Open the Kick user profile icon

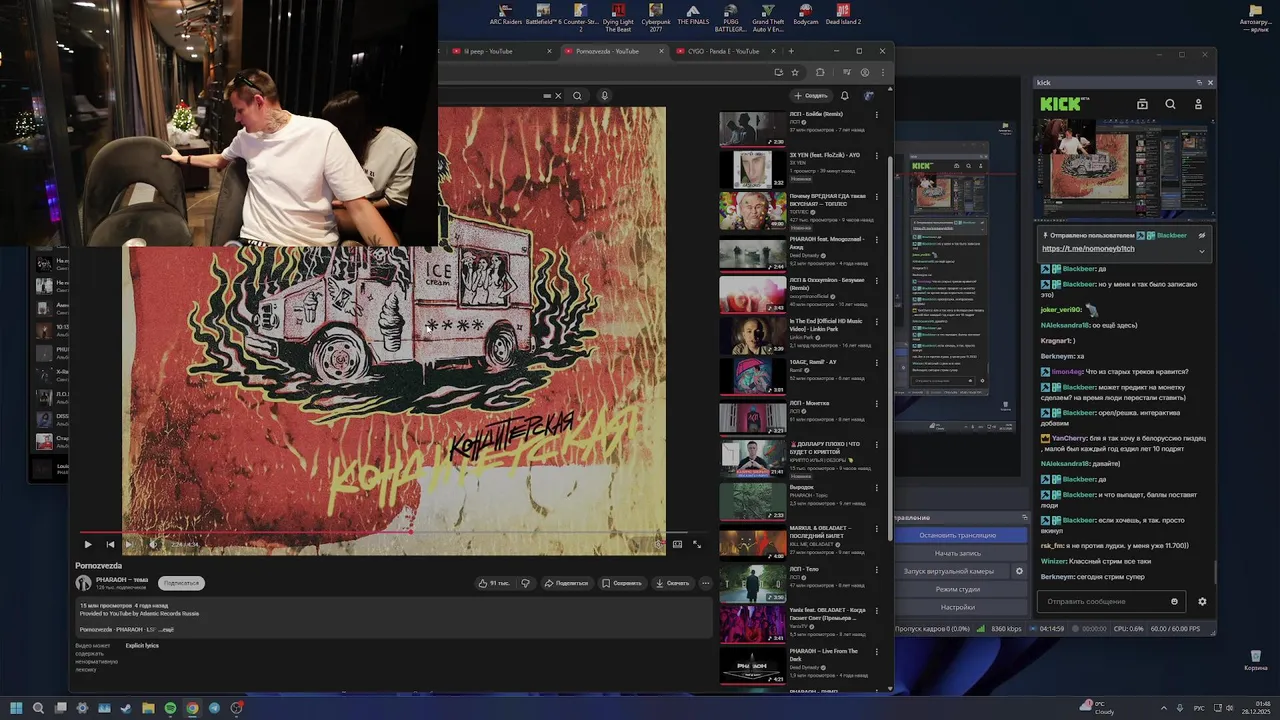(1198, 104)
